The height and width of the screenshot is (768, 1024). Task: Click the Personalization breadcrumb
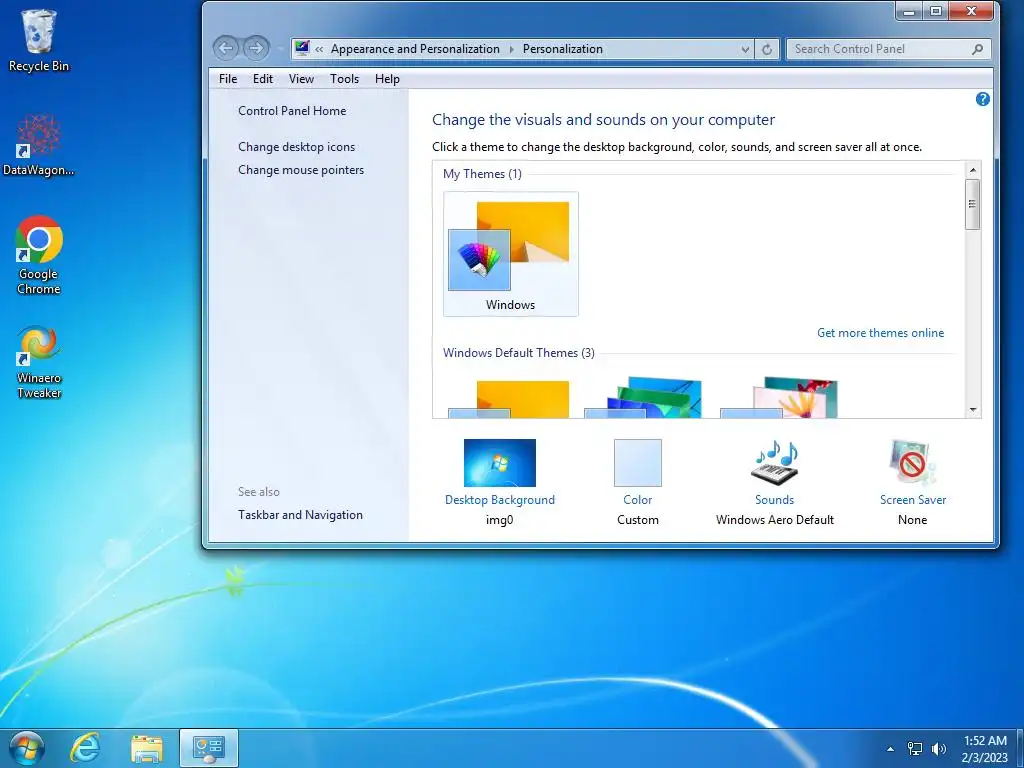[562, 49]
